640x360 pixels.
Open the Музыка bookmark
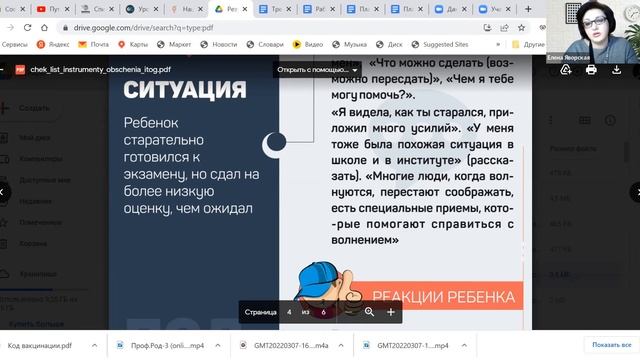tap(349, 44)
